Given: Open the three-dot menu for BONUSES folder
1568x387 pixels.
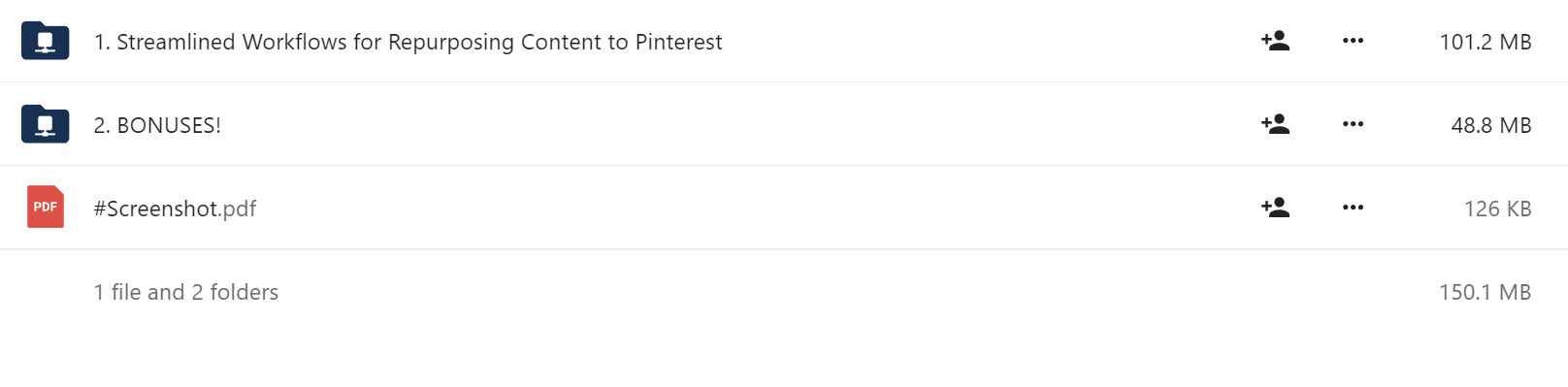Looking at the screenshot, I should click(x=1353, y=124).
